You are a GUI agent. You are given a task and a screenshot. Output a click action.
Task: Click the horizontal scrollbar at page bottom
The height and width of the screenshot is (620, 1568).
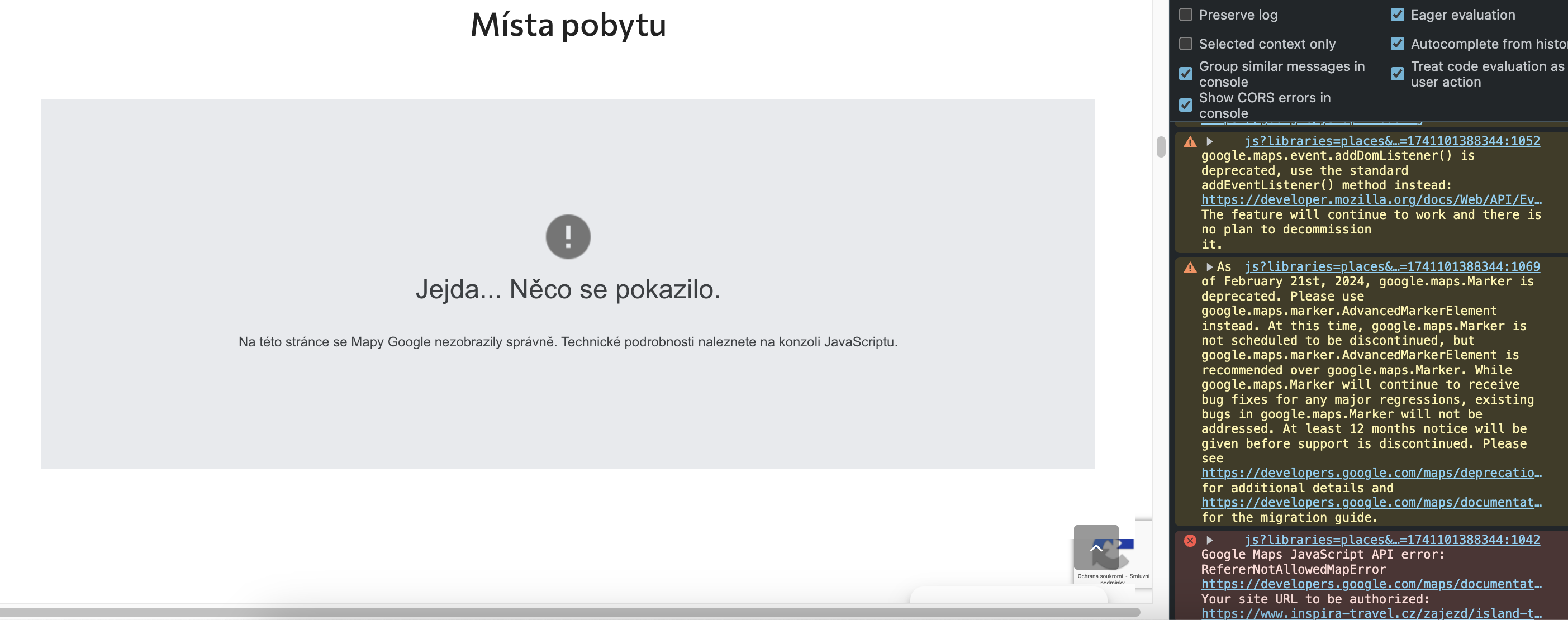(569, 612)
